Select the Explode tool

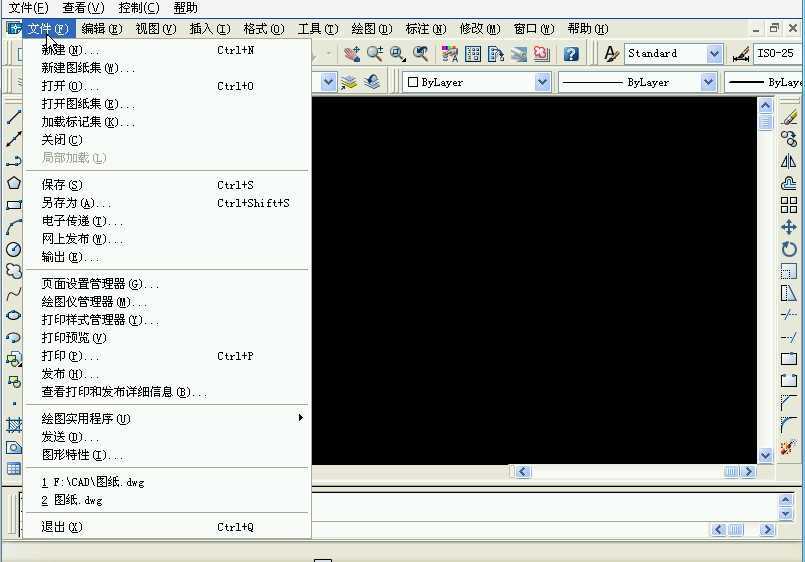[x=787, y=447]
